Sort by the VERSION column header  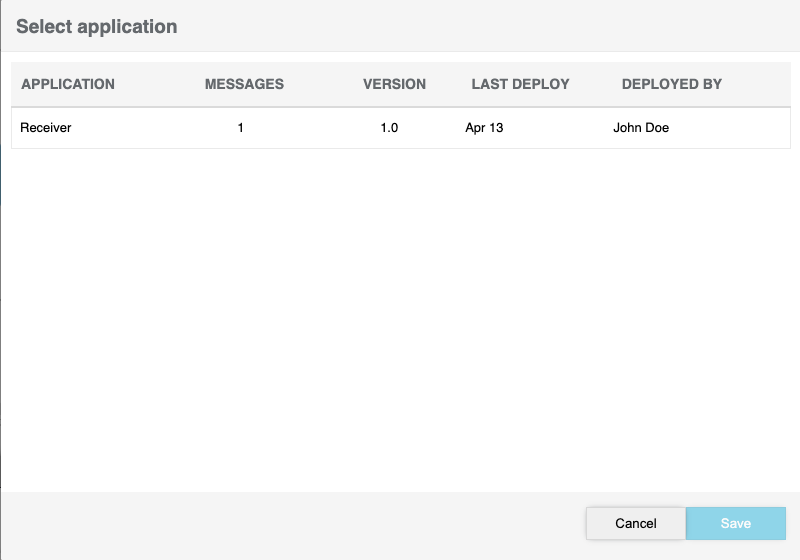[x=394, y=84]
